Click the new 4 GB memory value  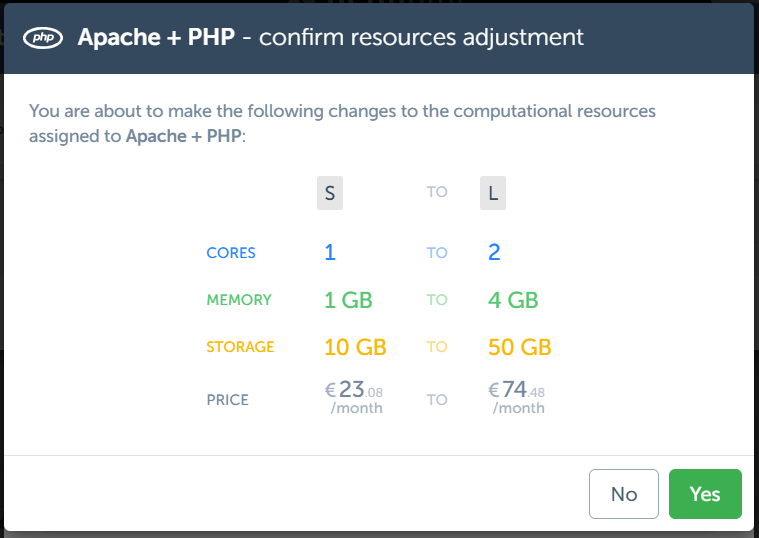coord(513,300)
